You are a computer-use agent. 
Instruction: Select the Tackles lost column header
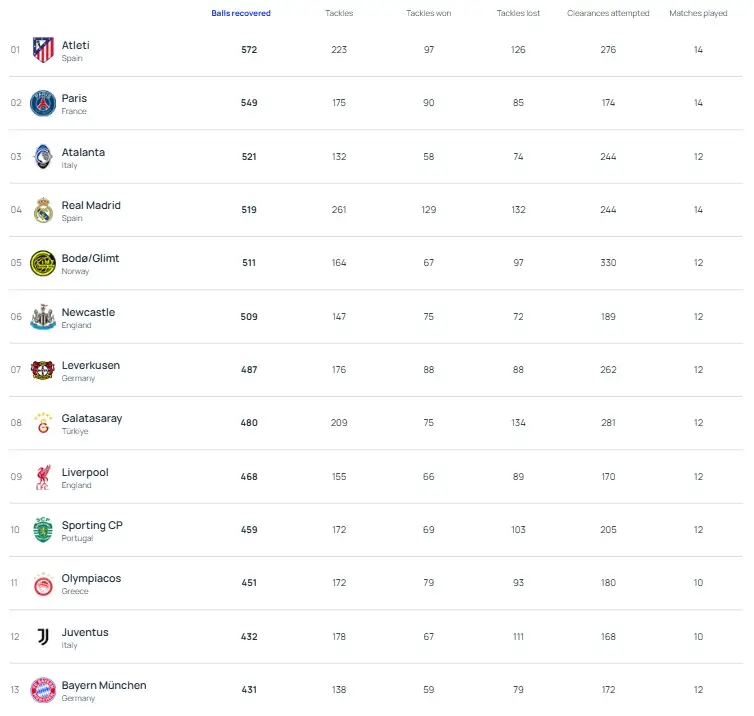tap(518, 13)
